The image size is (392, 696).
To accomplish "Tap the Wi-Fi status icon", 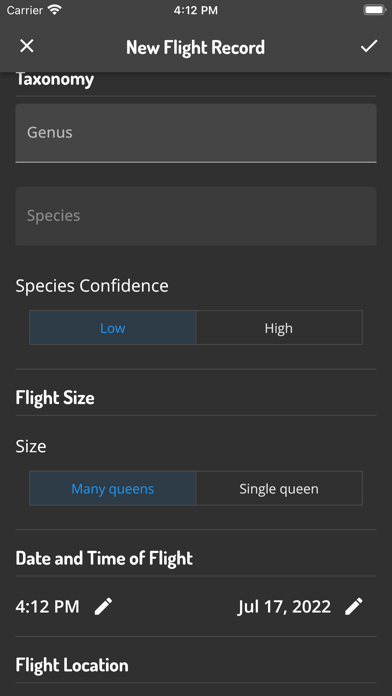I will (55, 10).
